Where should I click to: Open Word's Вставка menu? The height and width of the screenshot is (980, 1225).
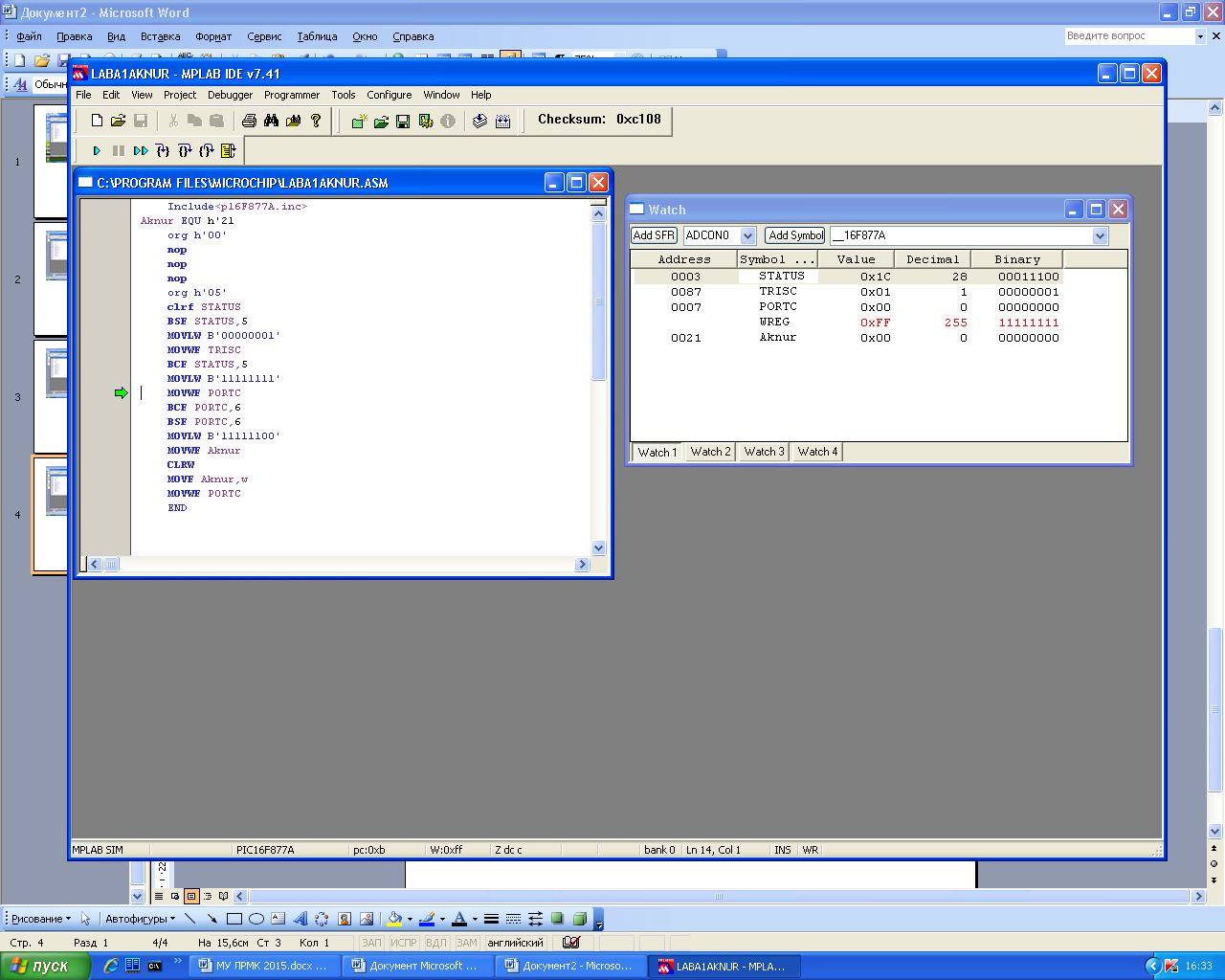point(160,36)
